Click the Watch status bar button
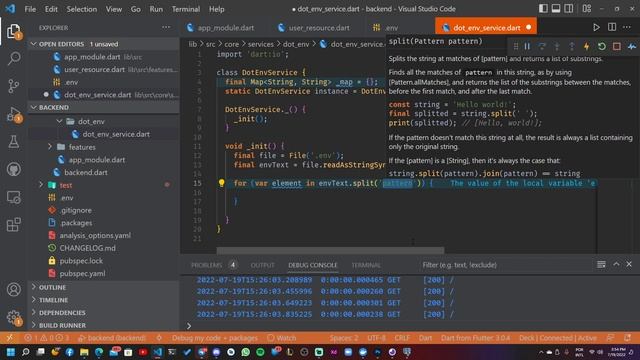This screenshot has width=640, height=360. 282,338
